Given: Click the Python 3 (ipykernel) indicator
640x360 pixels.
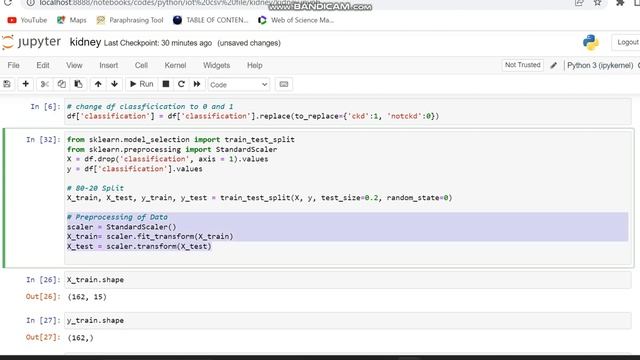Looking at the screenshot, I should pyautogui.click(x=600, y=65).
